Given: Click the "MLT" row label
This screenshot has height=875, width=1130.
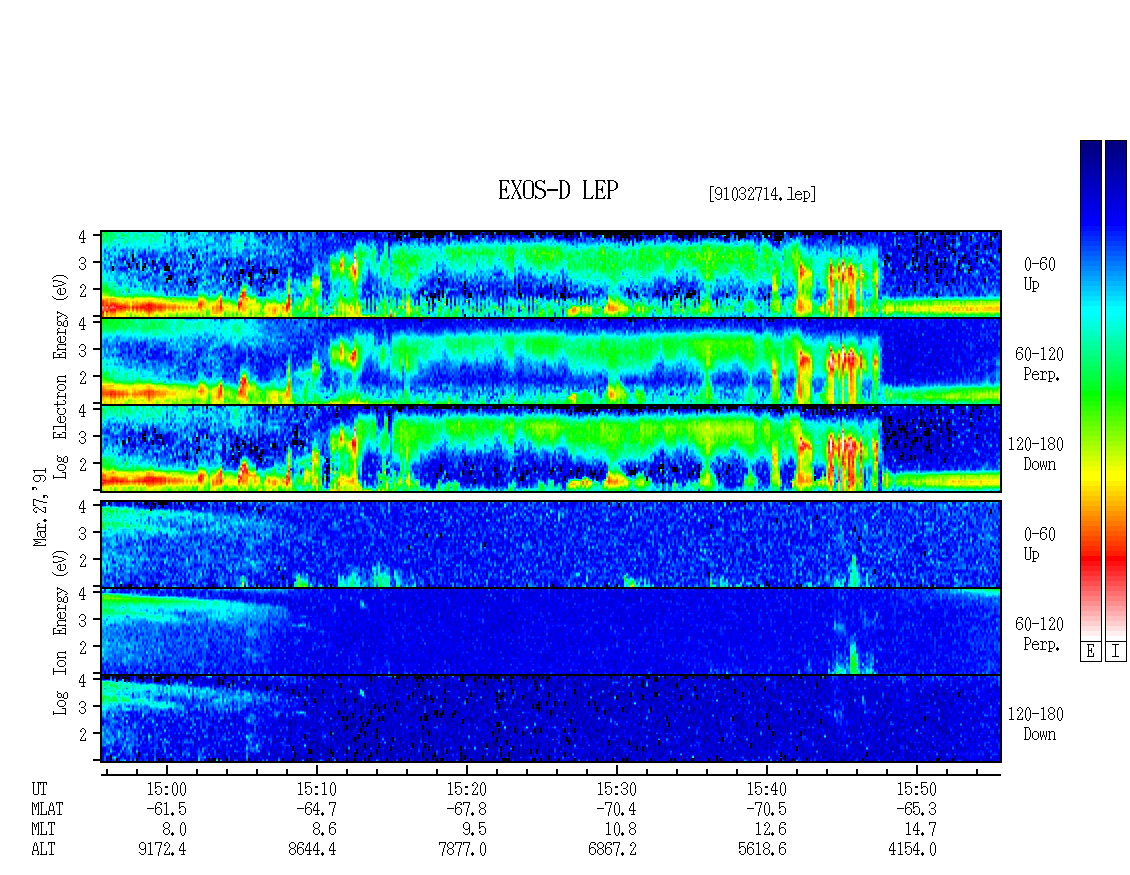Looking at the screenshot, I should 43,830.
